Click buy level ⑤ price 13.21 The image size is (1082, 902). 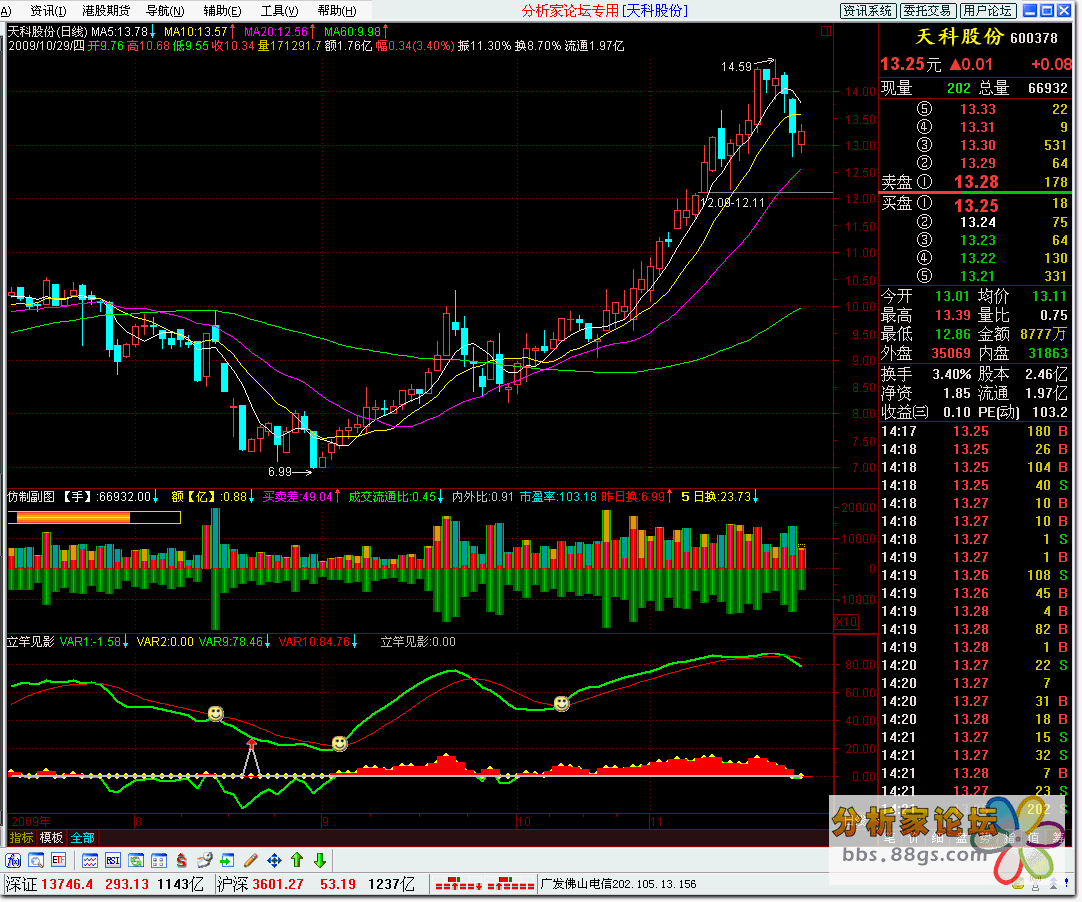coord(978,276)
